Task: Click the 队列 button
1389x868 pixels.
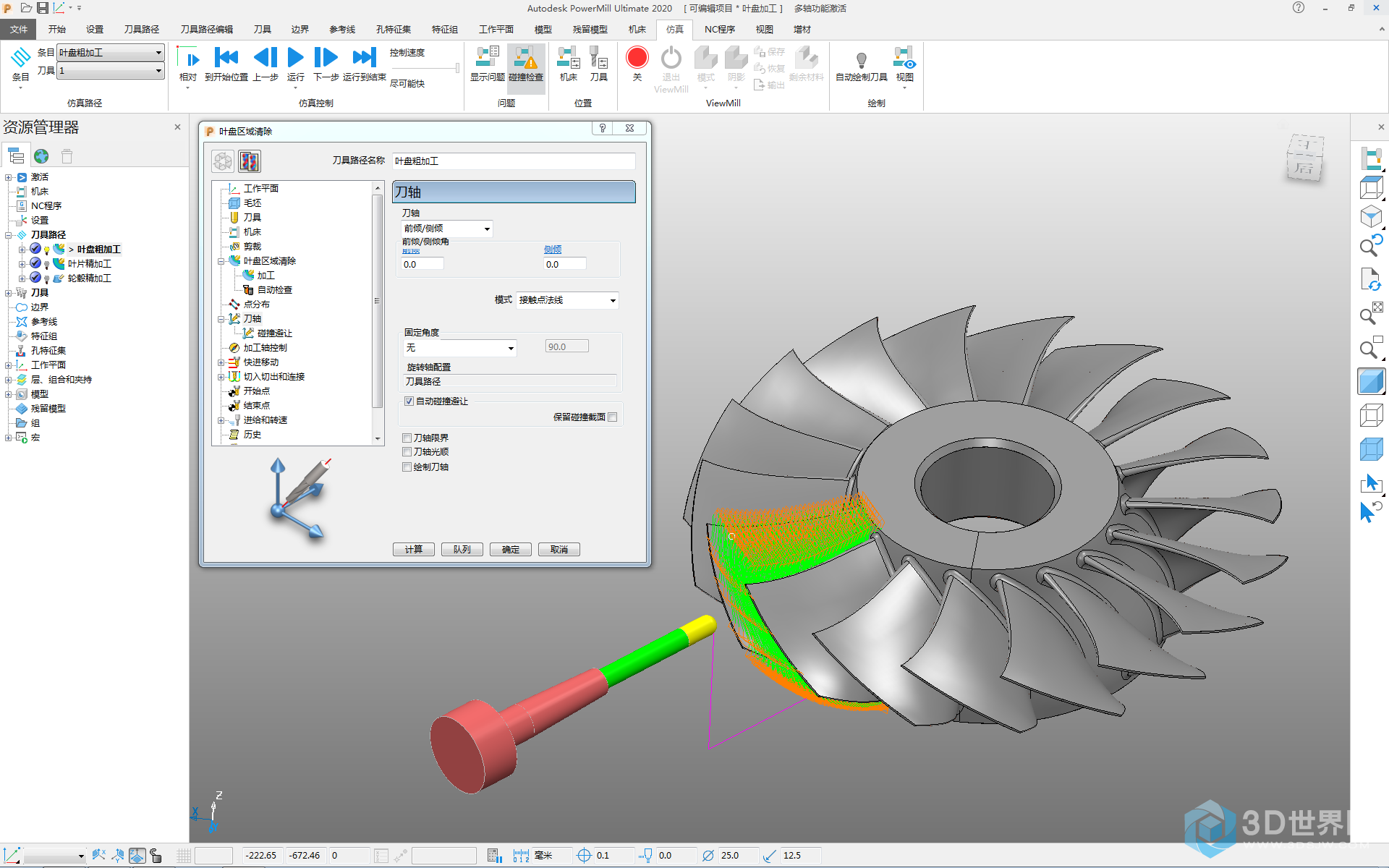Action: click(x=462, y=550)
